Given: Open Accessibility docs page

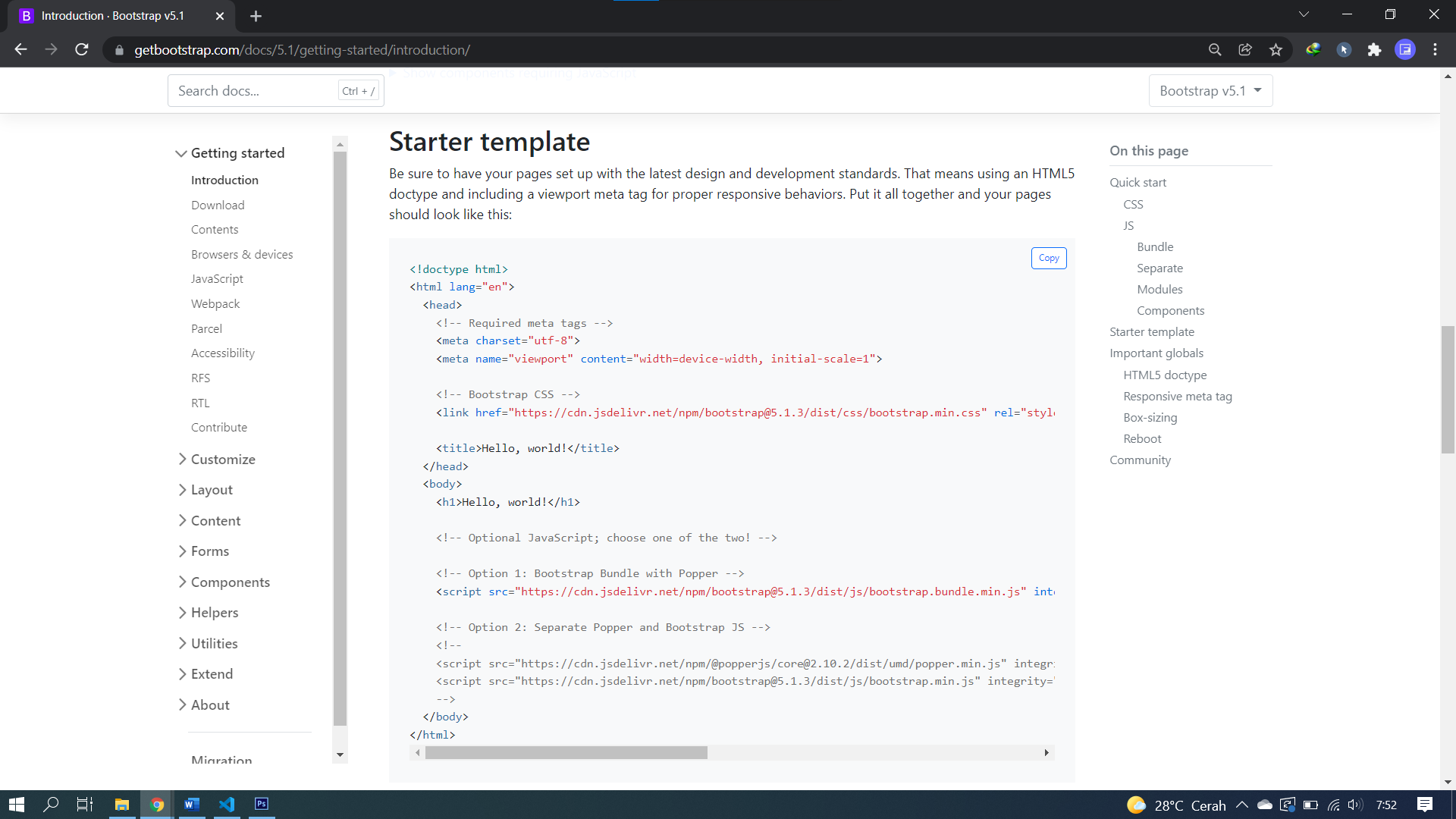Looking at the screenshot, I should point(223,353).
